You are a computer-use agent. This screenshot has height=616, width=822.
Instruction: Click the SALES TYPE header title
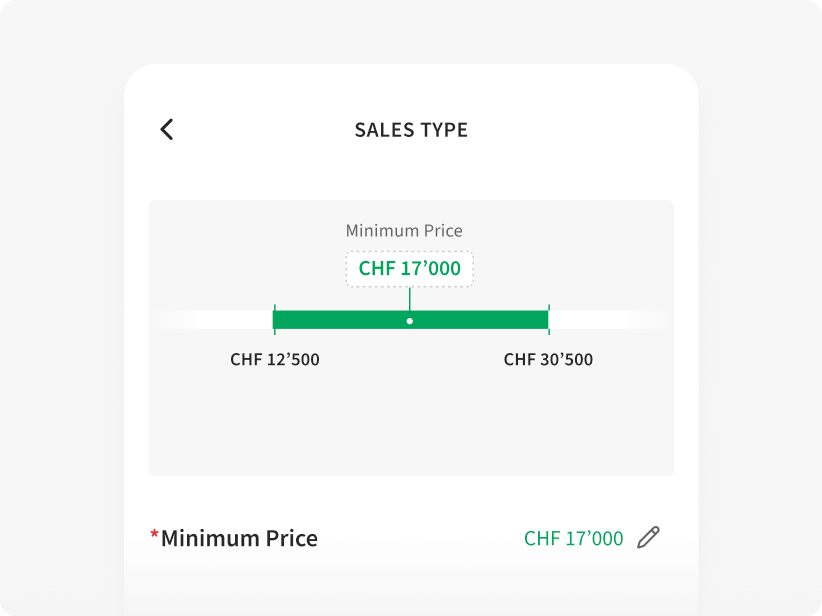[411, 130]
